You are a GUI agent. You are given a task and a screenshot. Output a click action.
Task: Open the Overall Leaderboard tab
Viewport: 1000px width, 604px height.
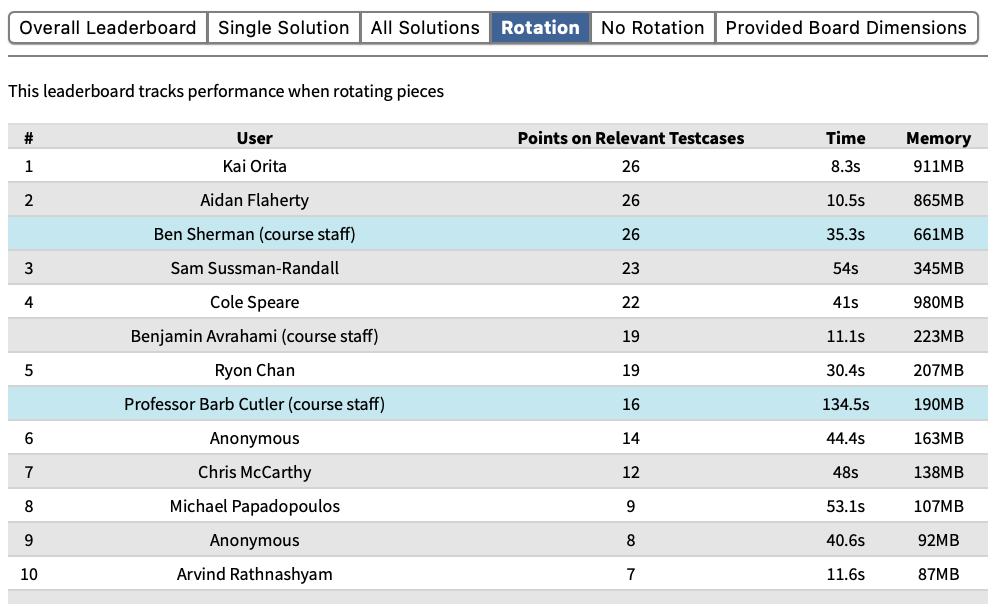click(x=108, y=28)
